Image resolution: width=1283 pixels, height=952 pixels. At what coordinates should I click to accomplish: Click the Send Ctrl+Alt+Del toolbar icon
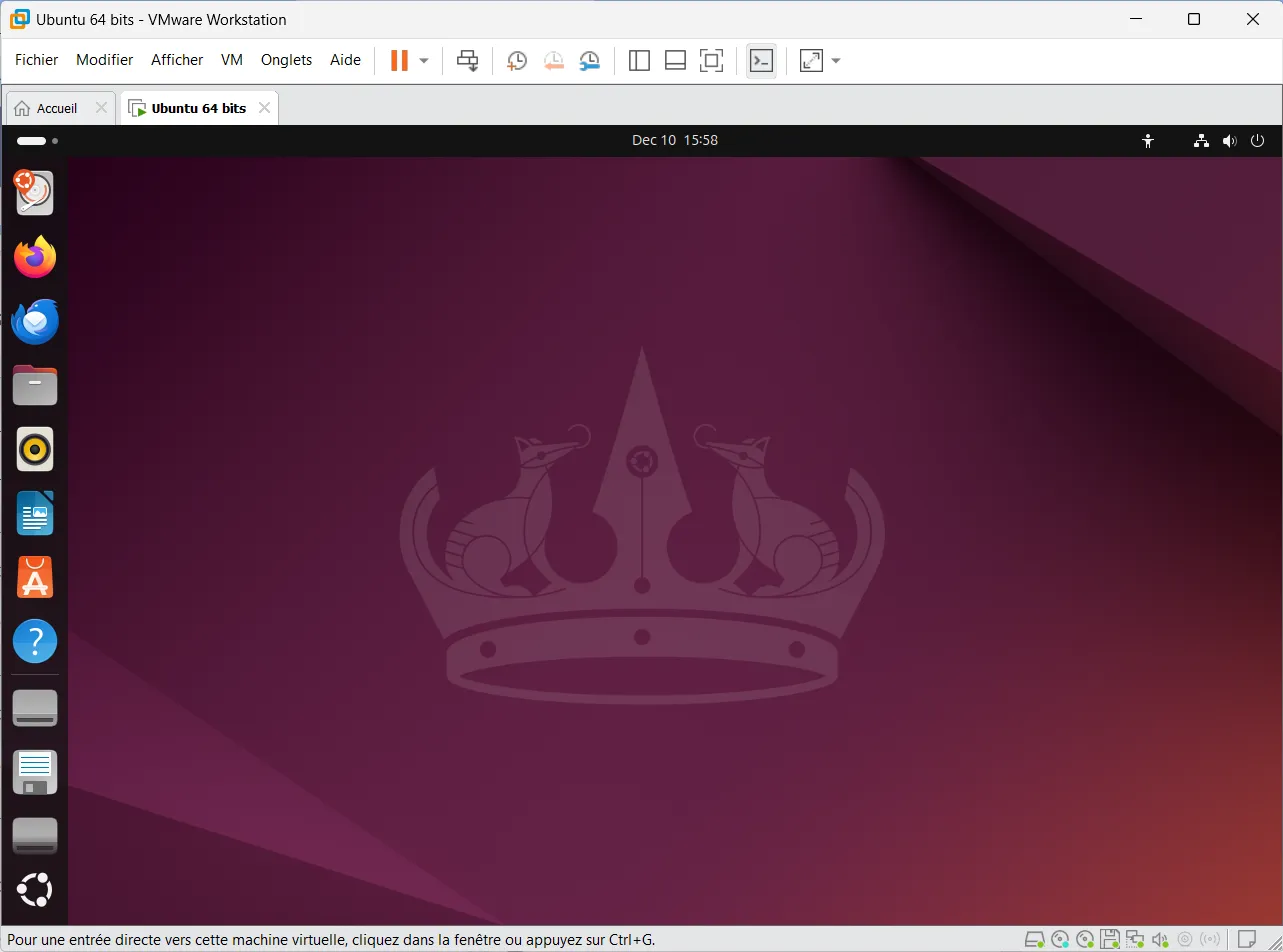click(467, 61)
